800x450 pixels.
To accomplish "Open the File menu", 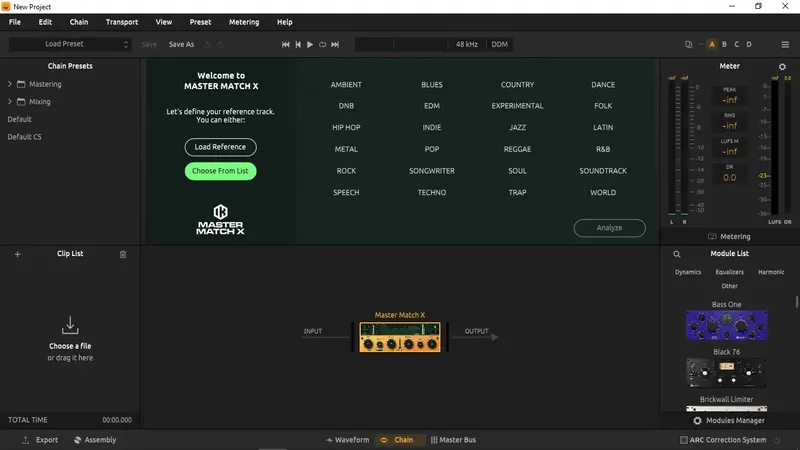I will coord(15,22).
